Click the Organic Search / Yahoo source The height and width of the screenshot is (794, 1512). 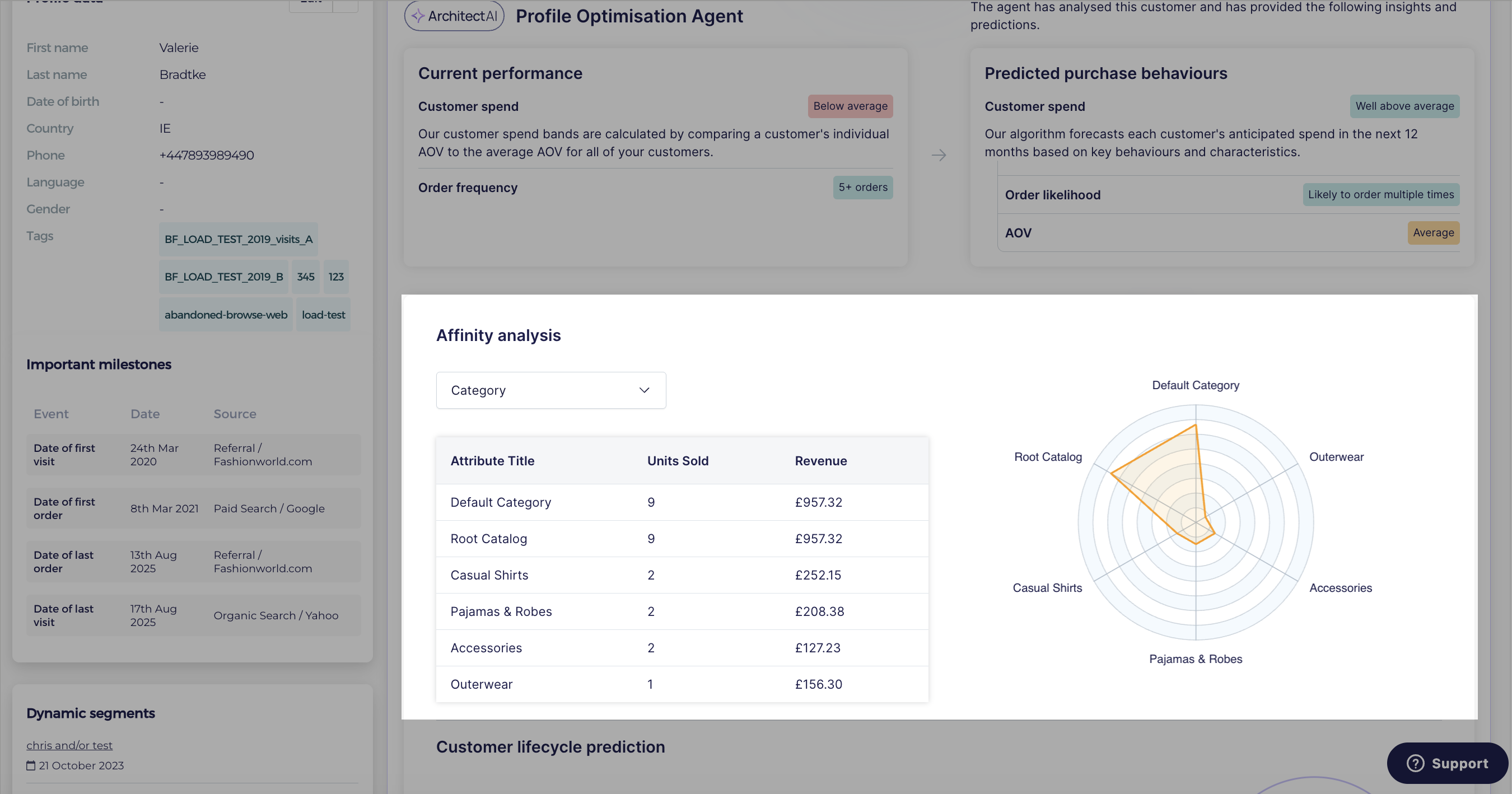click(276, 615)
